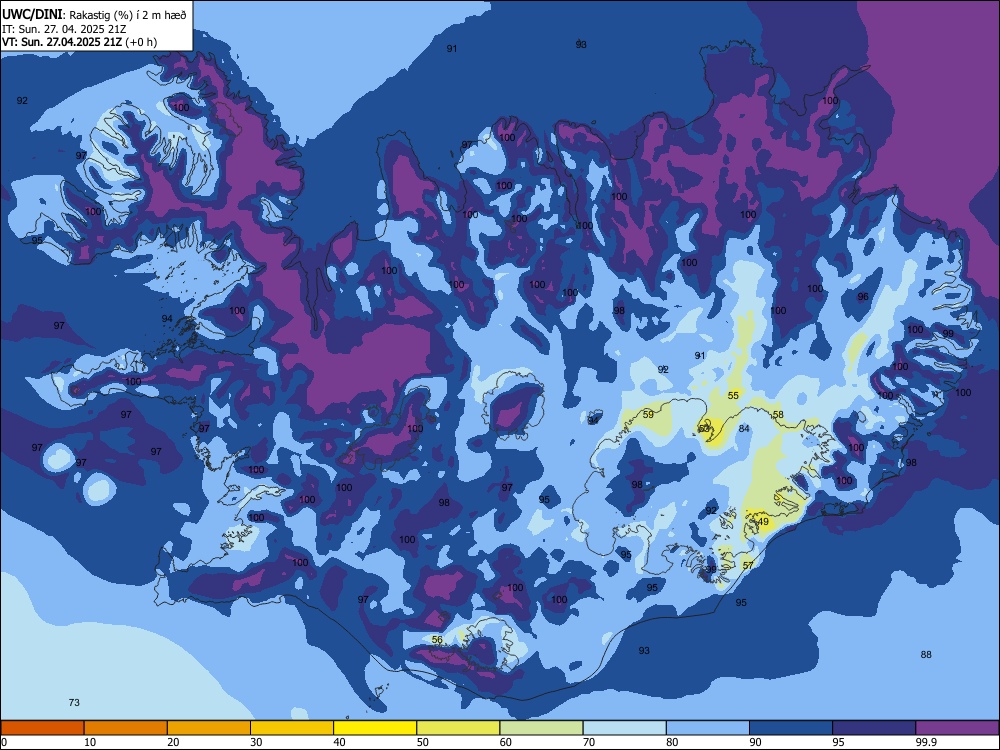Image resolution: width=1000 pixels, height=750 pixels.
Task: Click the 'UWC/DINI: Rakastig (%) í 2 m hæð' title
Action: (94, 15)
